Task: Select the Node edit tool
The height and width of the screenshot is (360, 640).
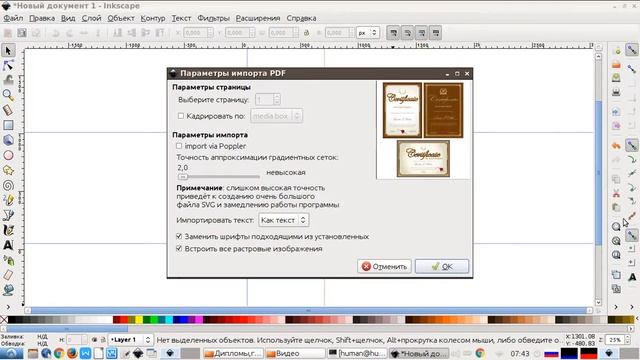Action: (8, 65)
